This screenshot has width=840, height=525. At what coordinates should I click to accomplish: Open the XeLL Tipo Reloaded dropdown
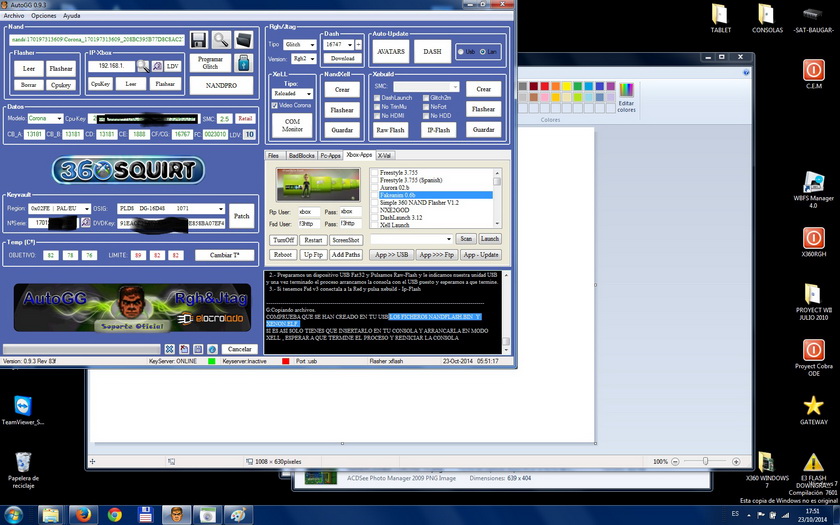tap(309, 93)
